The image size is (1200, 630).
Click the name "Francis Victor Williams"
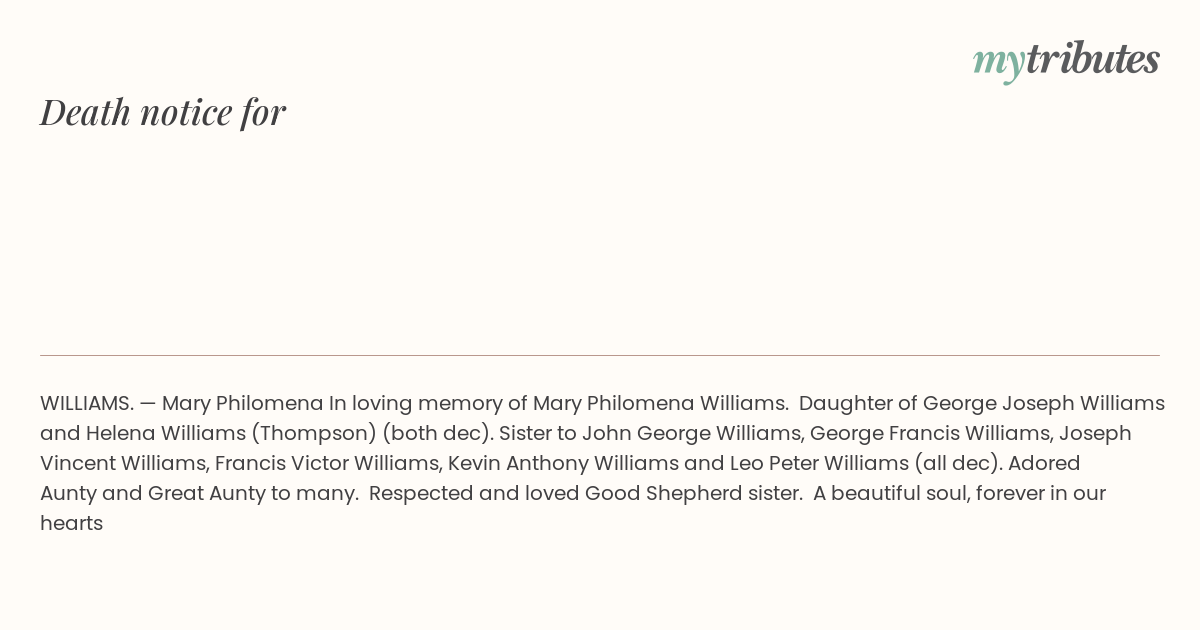click(328, 464)
